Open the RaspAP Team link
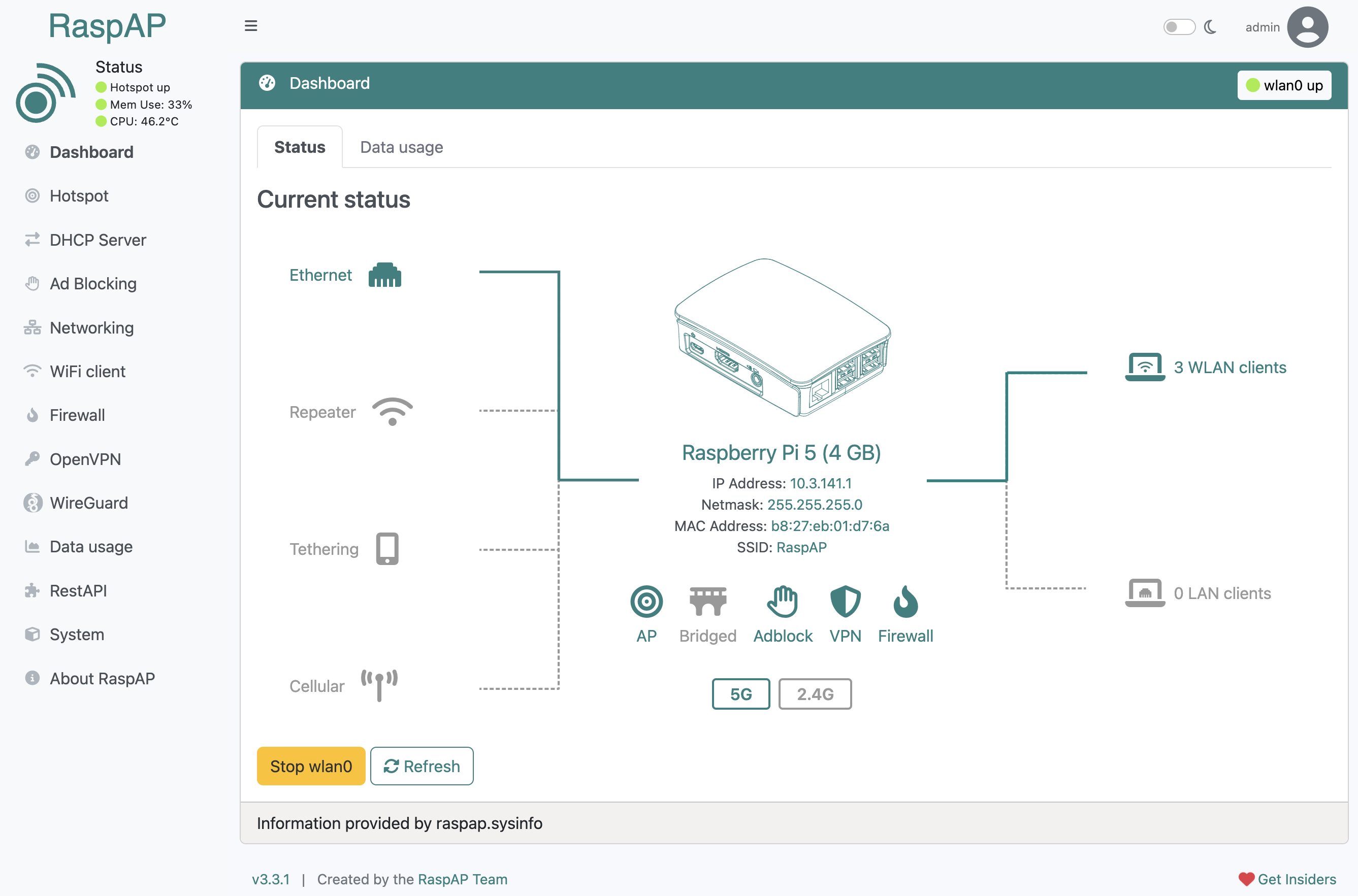 [462, 879]
